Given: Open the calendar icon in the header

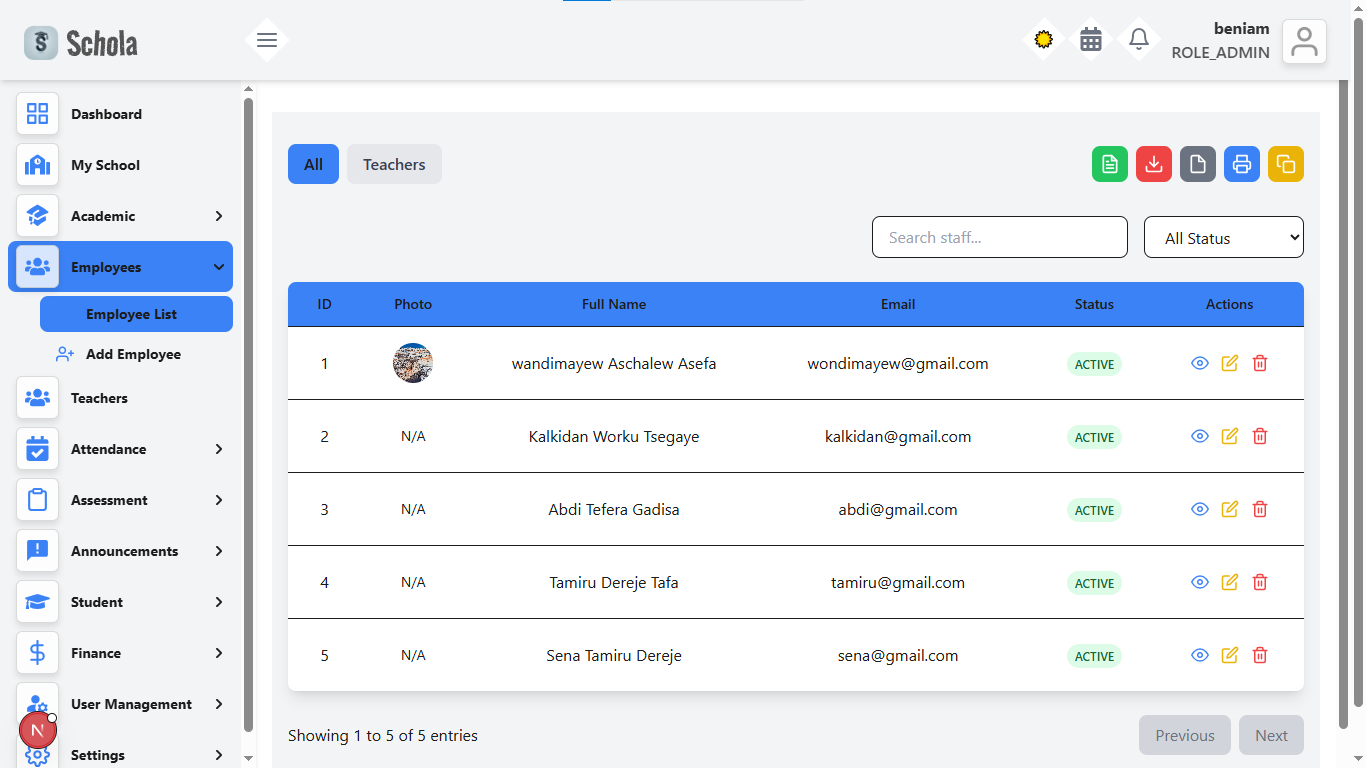Looking at the screenshot, I should coord(1090,39).
